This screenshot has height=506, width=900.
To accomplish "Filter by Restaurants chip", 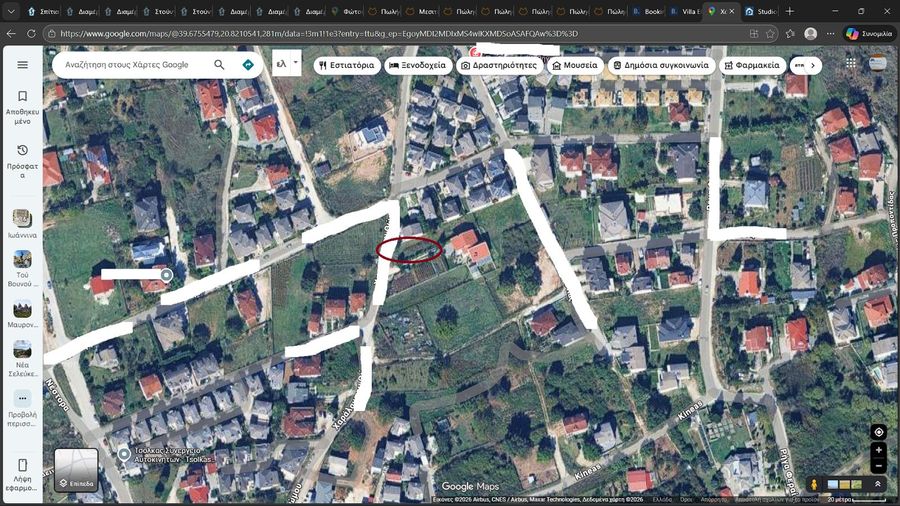I will (x=347, y=65).
